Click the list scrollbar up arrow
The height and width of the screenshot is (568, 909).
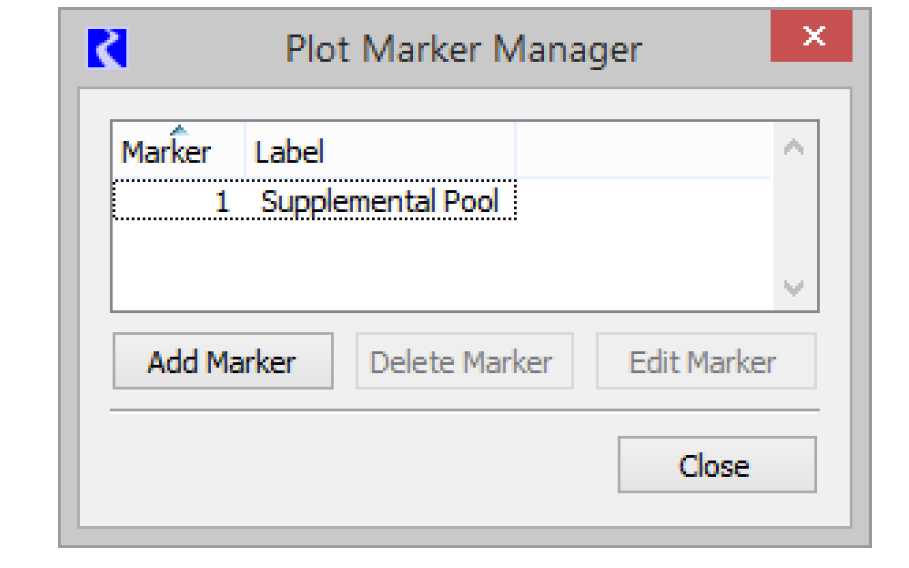coord(794,148)
